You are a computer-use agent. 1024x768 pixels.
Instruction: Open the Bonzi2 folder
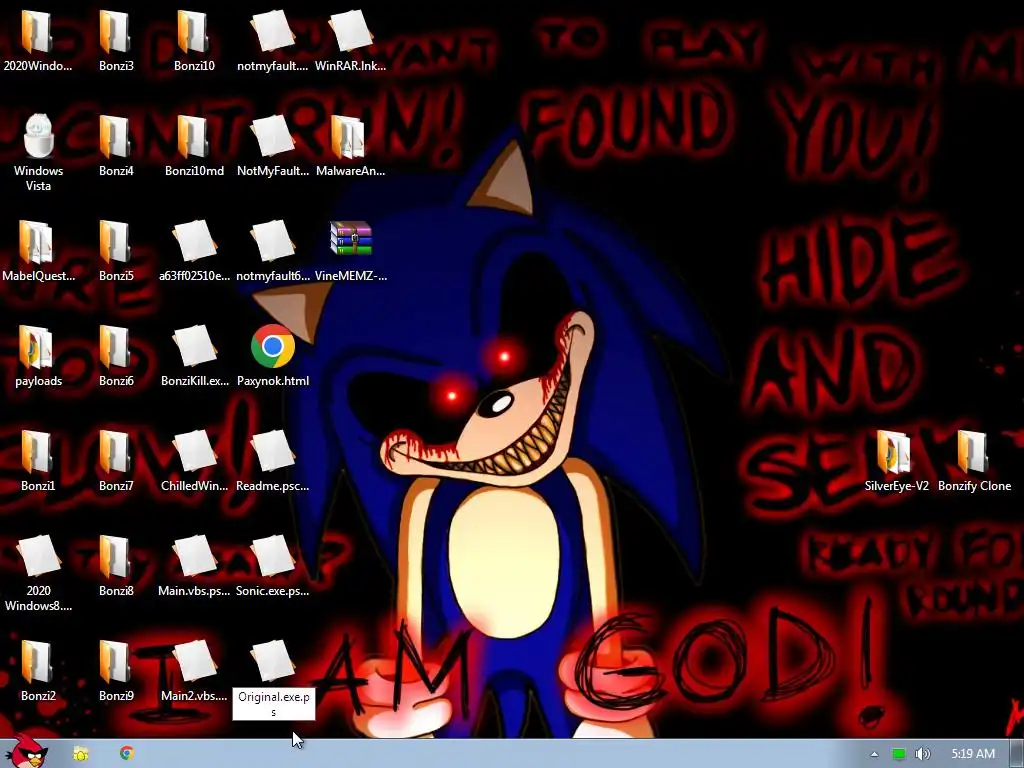pos(37,662)
